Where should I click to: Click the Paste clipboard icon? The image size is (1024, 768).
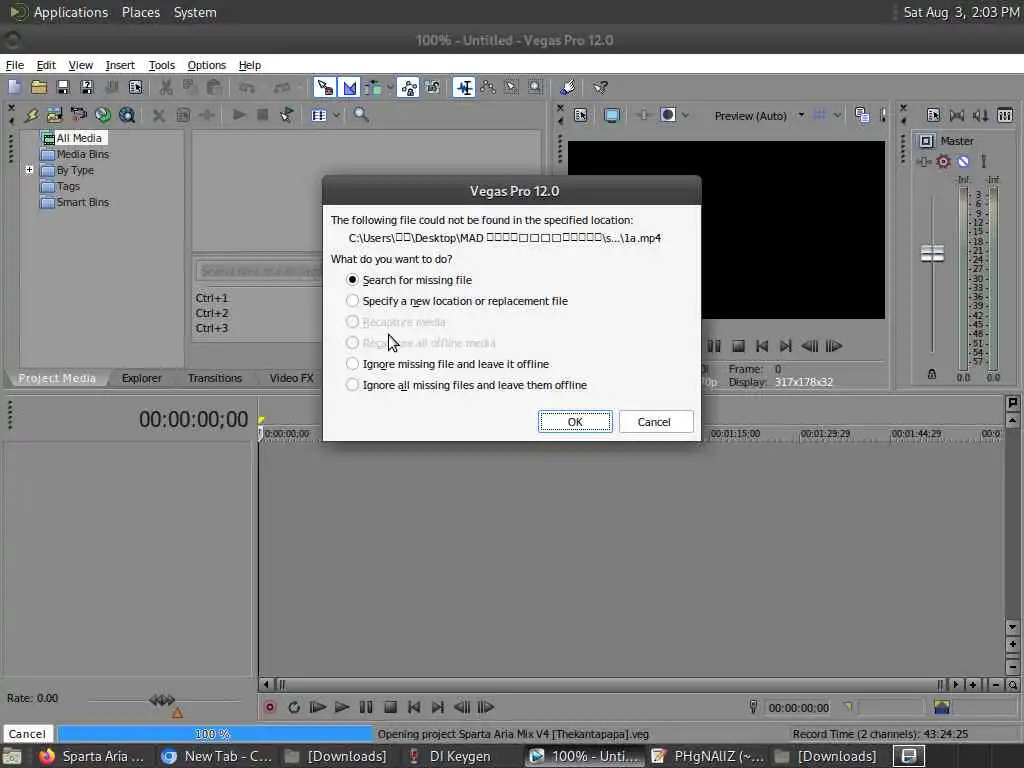(x=214, y=88)
